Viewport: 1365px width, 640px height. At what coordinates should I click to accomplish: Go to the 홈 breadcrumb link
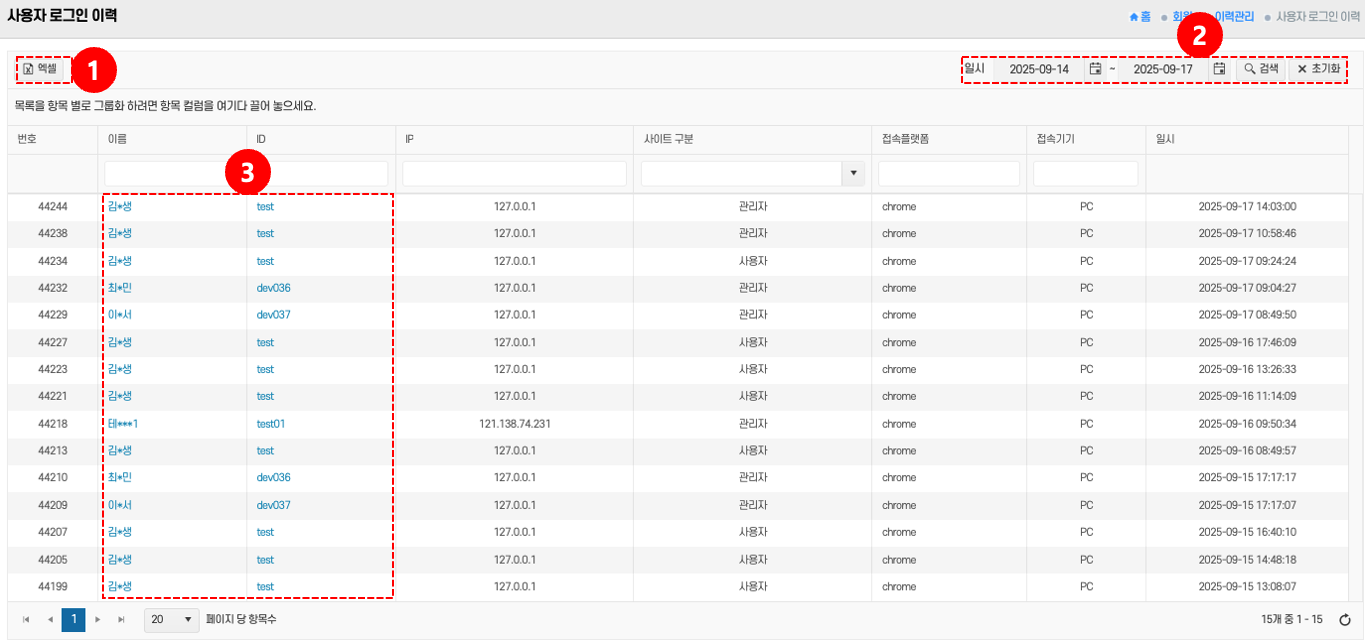[1140, 17]
